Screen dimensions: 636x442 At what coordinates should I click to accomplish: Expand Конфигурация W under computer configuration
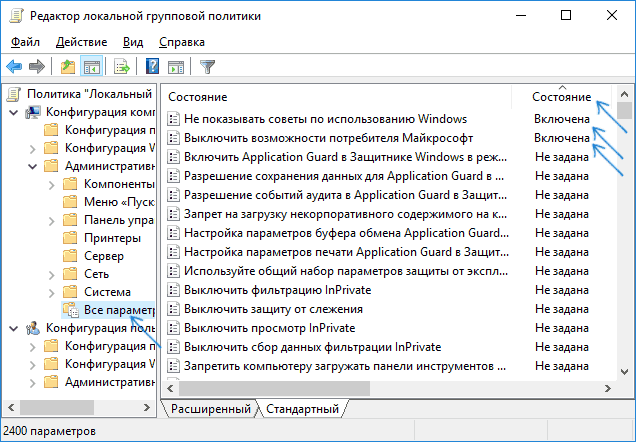[33, 148]
